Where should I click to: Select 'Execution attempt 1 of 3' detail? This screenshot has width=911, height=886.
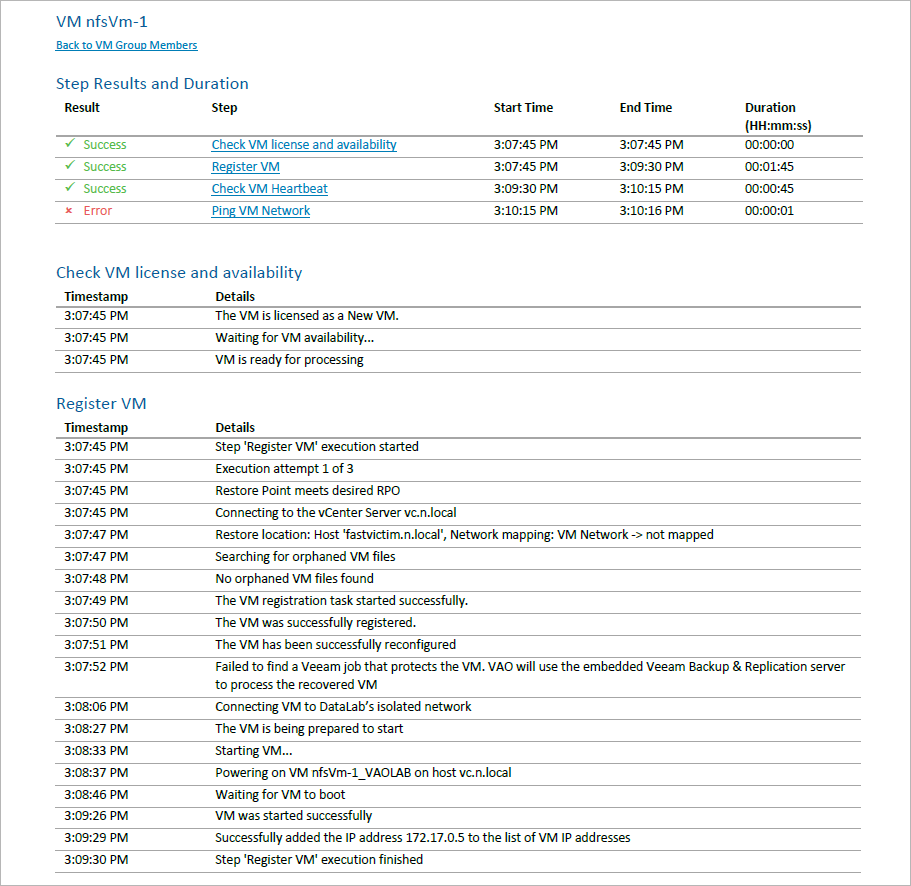click(x=284, y=469)
